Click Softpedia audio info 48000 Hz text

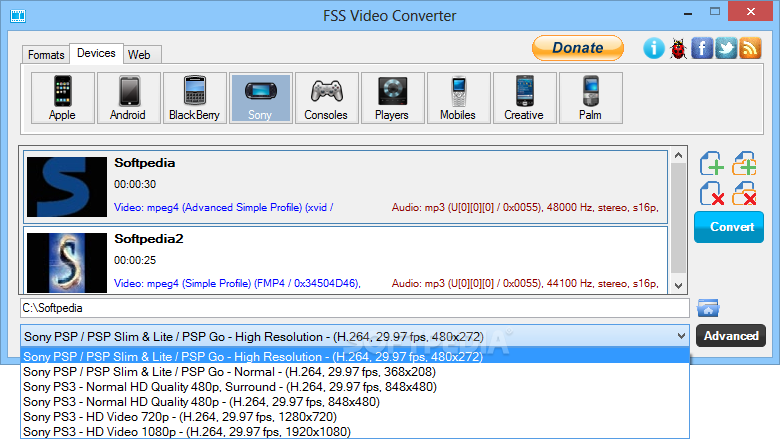pyautogui.click(x=525, y=207)
